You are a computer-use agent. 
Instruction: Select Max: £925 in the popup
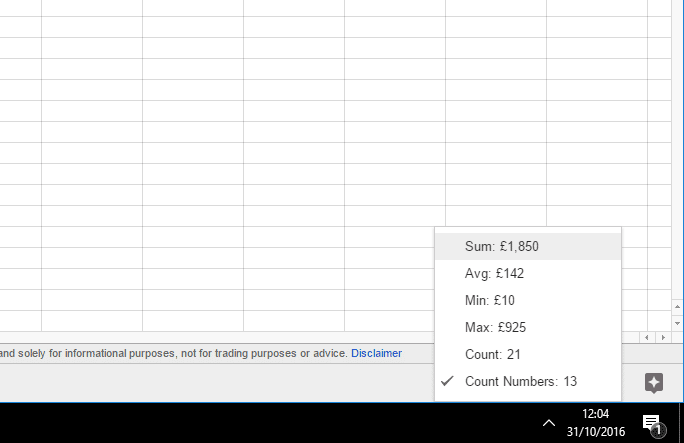pyautogui.click(x=528, y=327)
